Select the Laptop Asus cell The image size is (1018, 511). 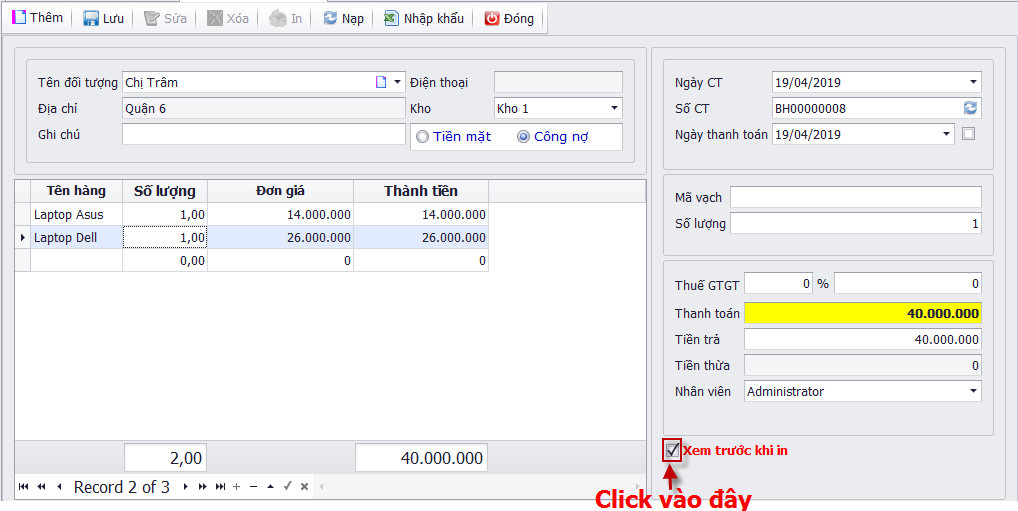point(76,214)
